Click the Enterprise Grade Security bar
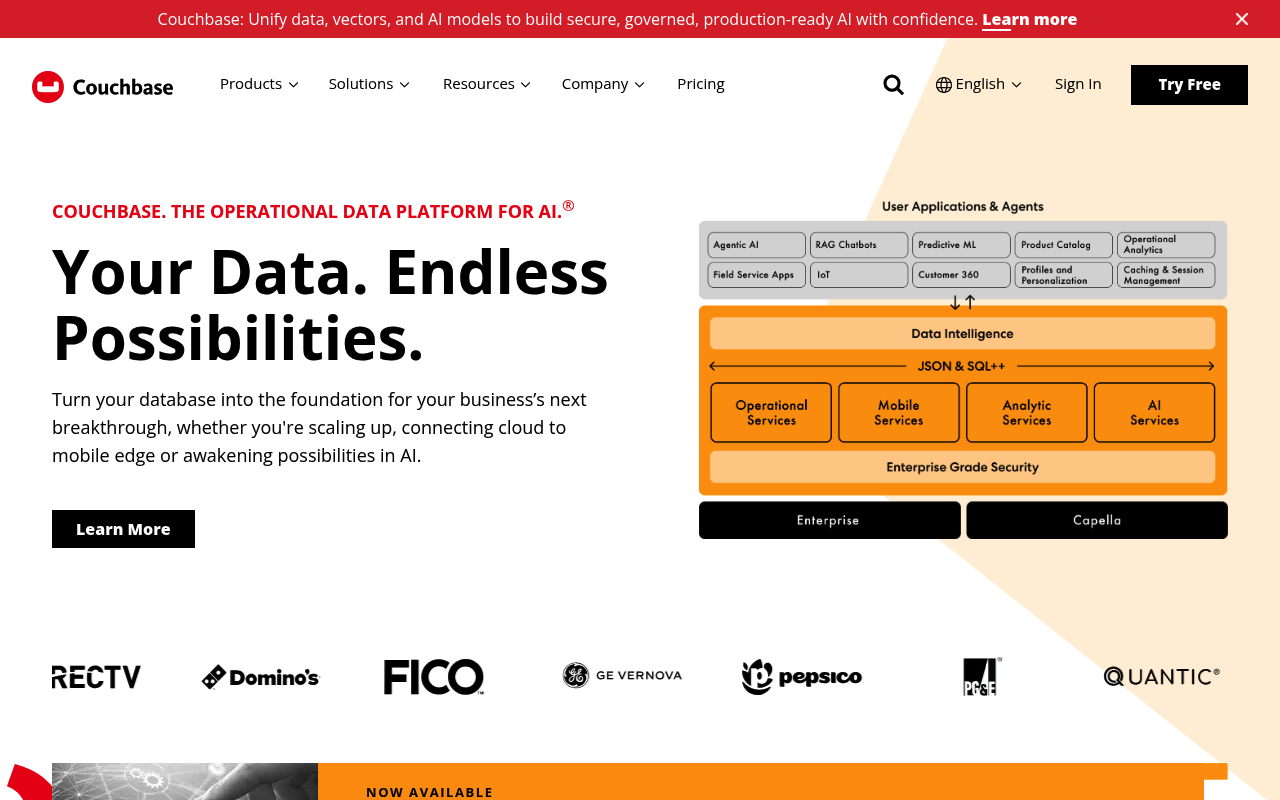Image resolution: width=1280 pixels, height=800 pixels. tap(963, 467)
